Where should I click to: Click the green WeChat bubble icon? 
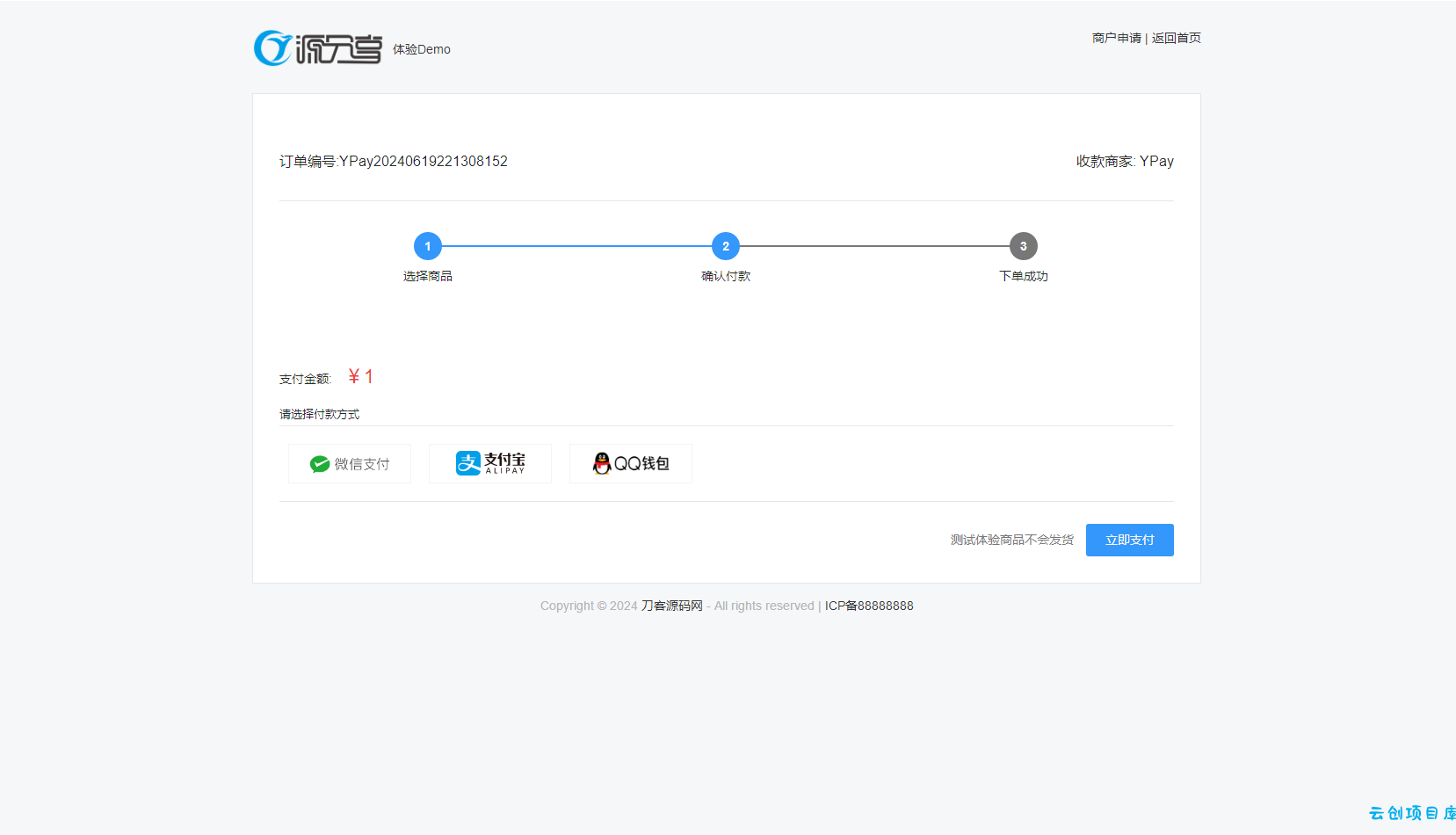click(x=320, y=464)
